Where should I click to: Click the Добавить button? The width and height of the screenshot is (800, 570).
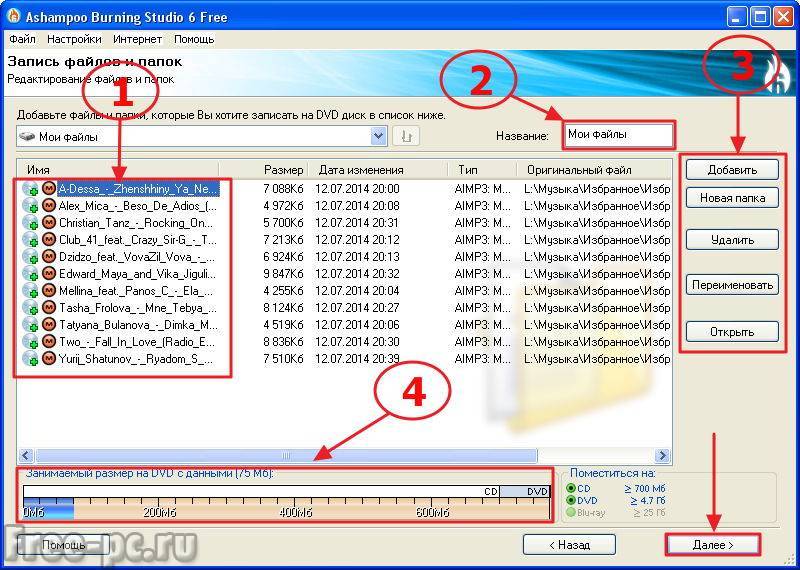pos(732,169)
